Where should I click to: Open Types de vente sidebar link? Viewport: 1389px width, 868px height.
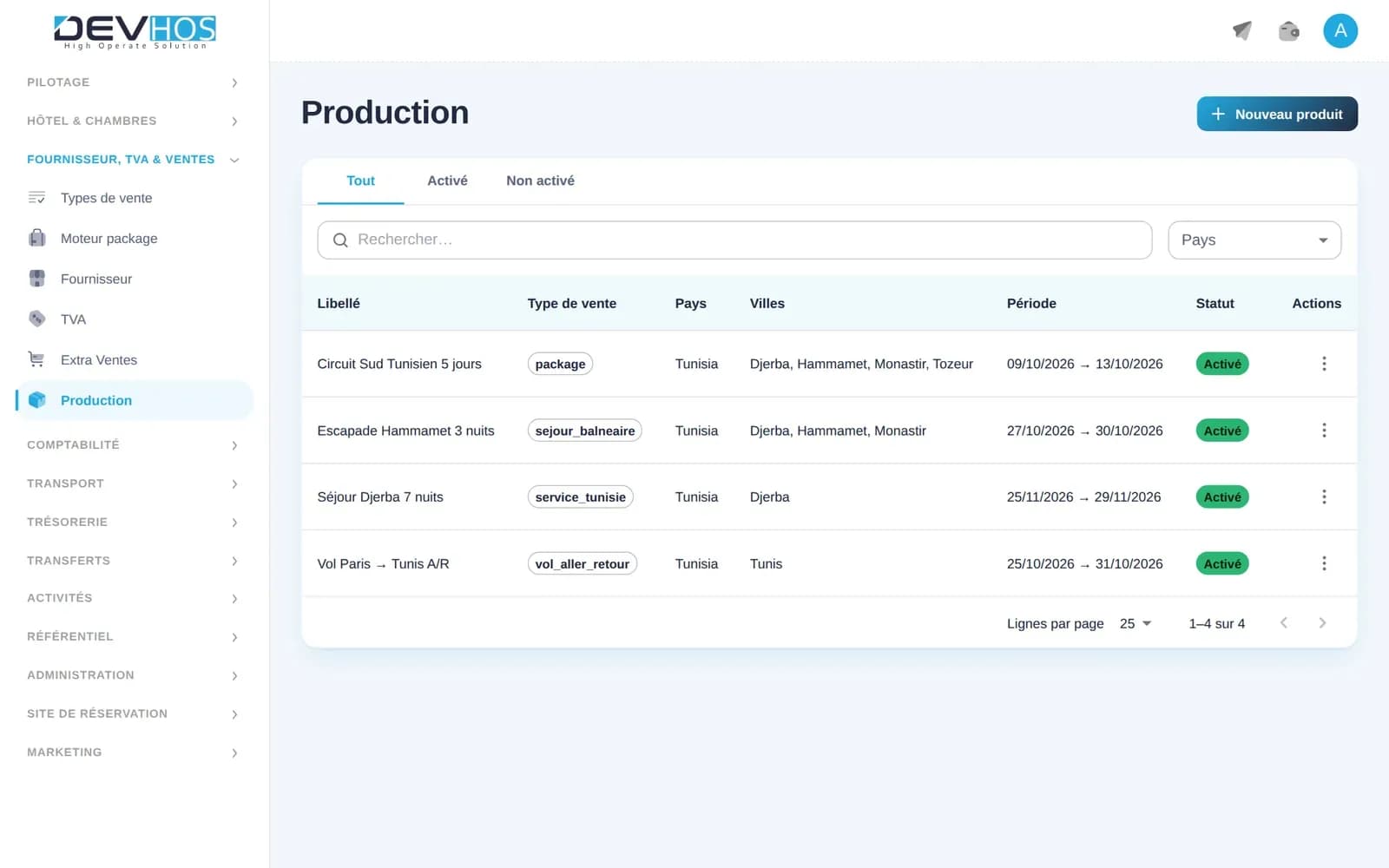(135, 198)
